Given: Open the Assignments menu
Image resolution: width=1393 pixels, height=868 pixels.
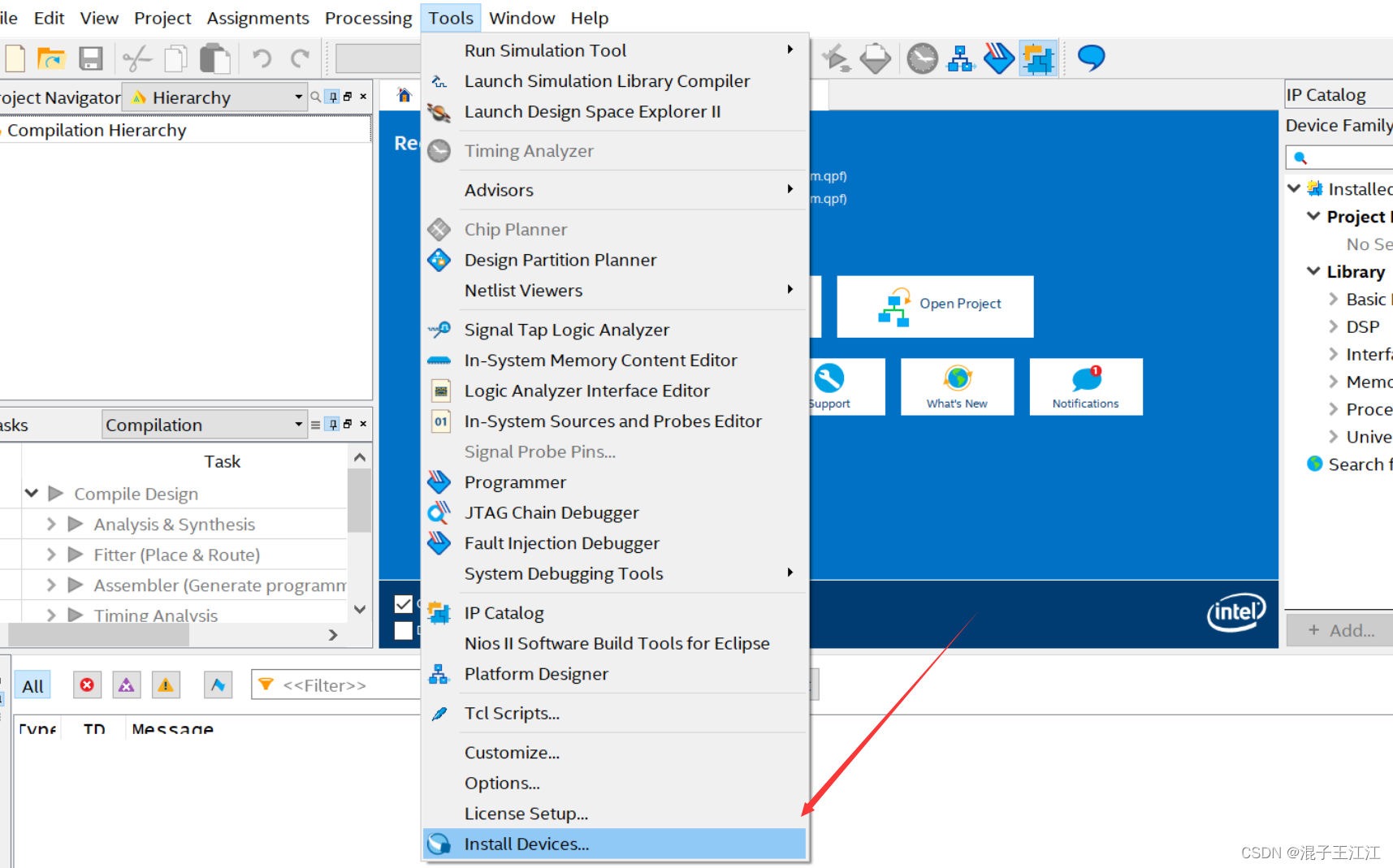Looking at the screenshot, I should coord(257,18).
